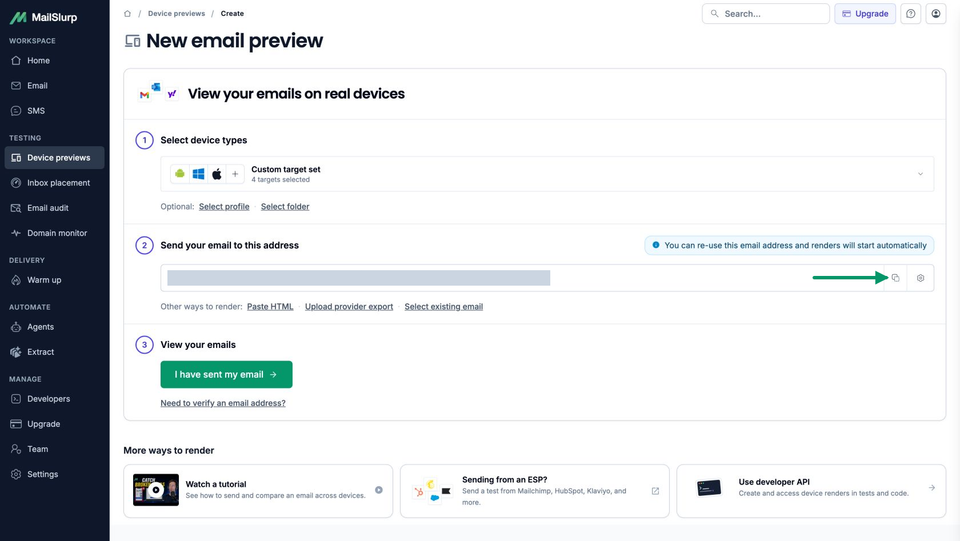Screen dimensions: 960x541
Task: Open the Team page
Action: click(54, 449)
